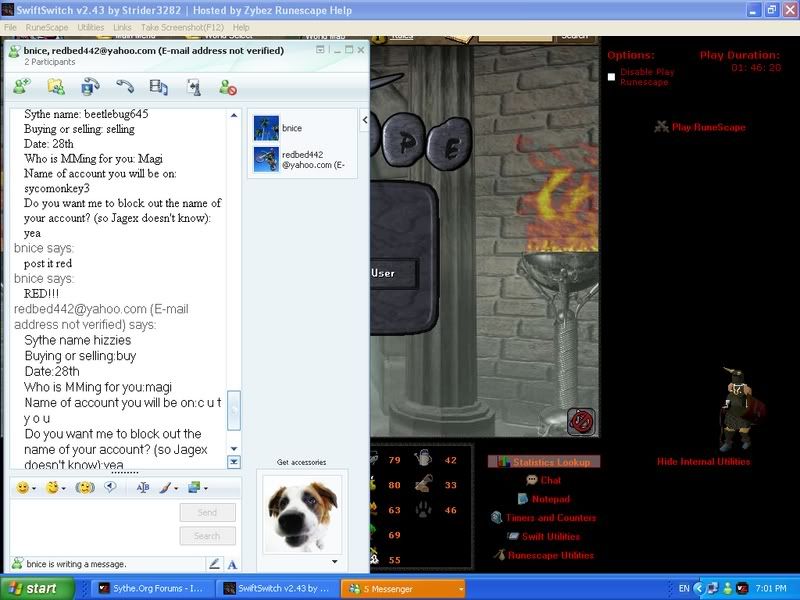Click inside the message input box

(94, 528)
